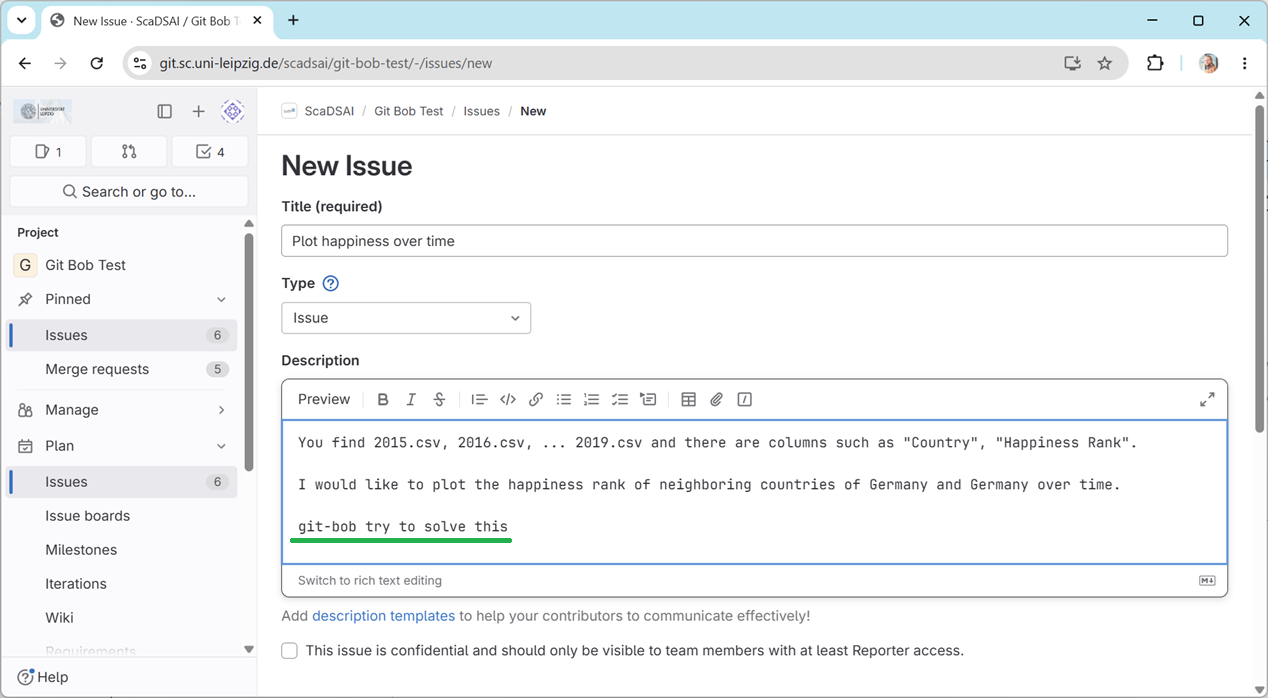Open the create new plus menu
The width and height of the screenshot is (1268, 698).
pyautogui.click(x=198, y=111)
